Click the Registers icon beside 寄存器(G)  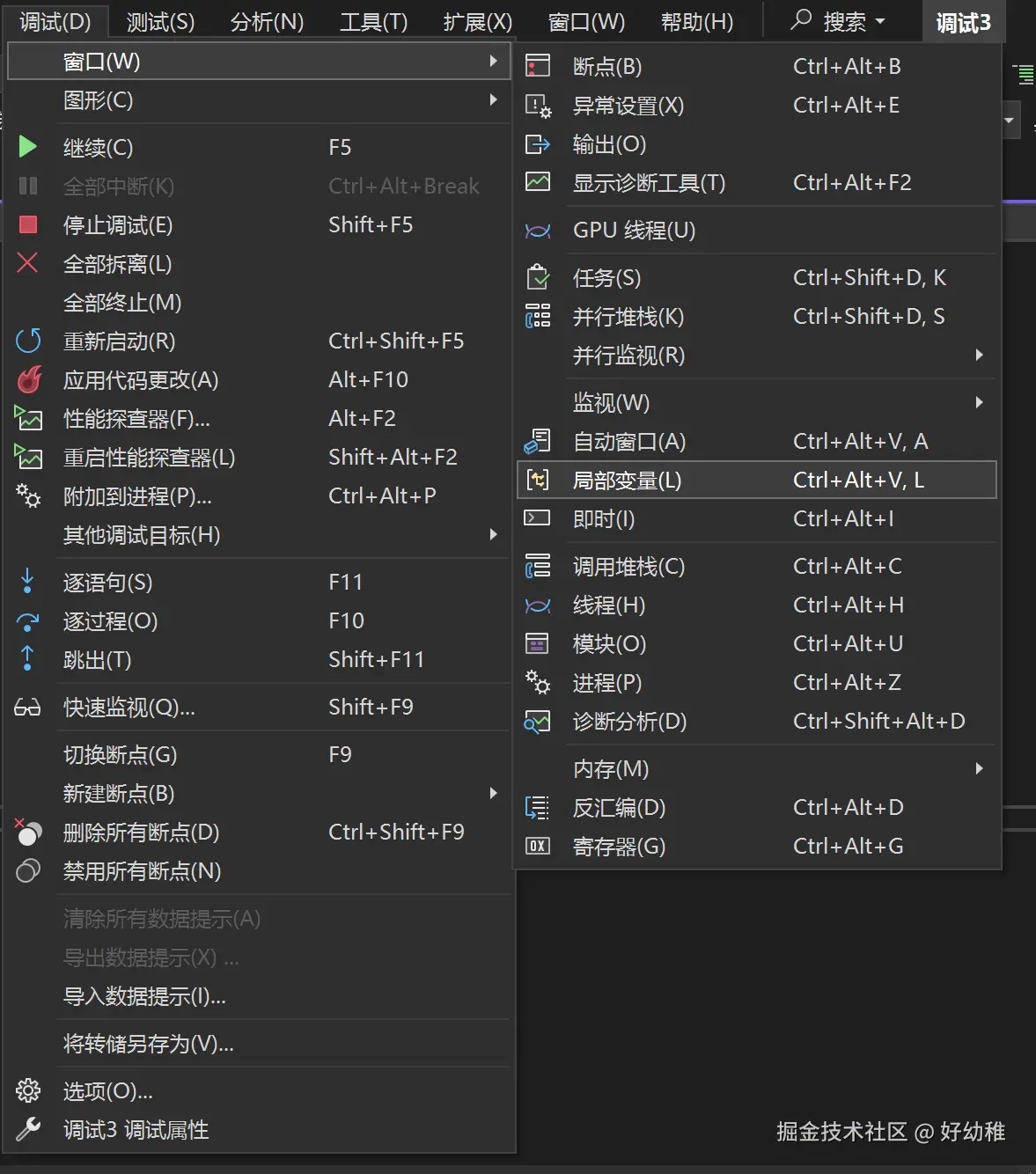coord(537,847)
